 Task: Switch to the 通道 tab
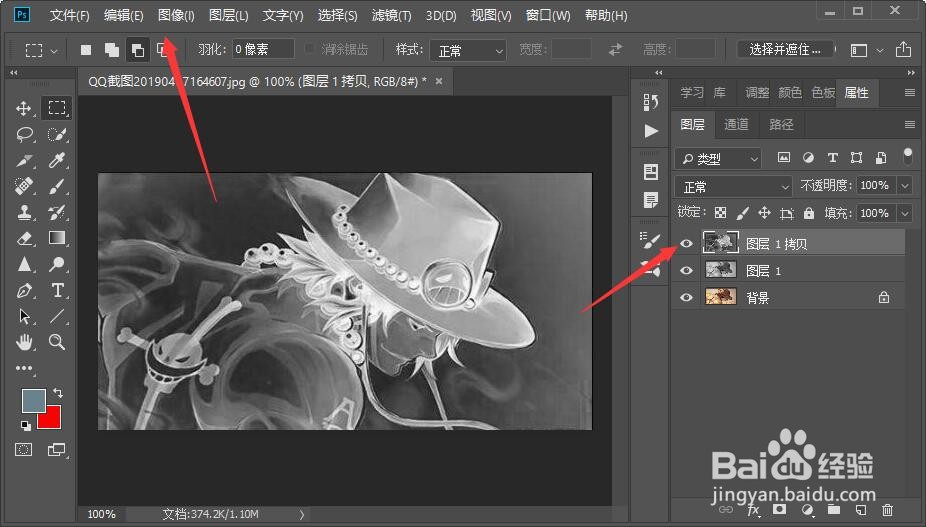736,124
